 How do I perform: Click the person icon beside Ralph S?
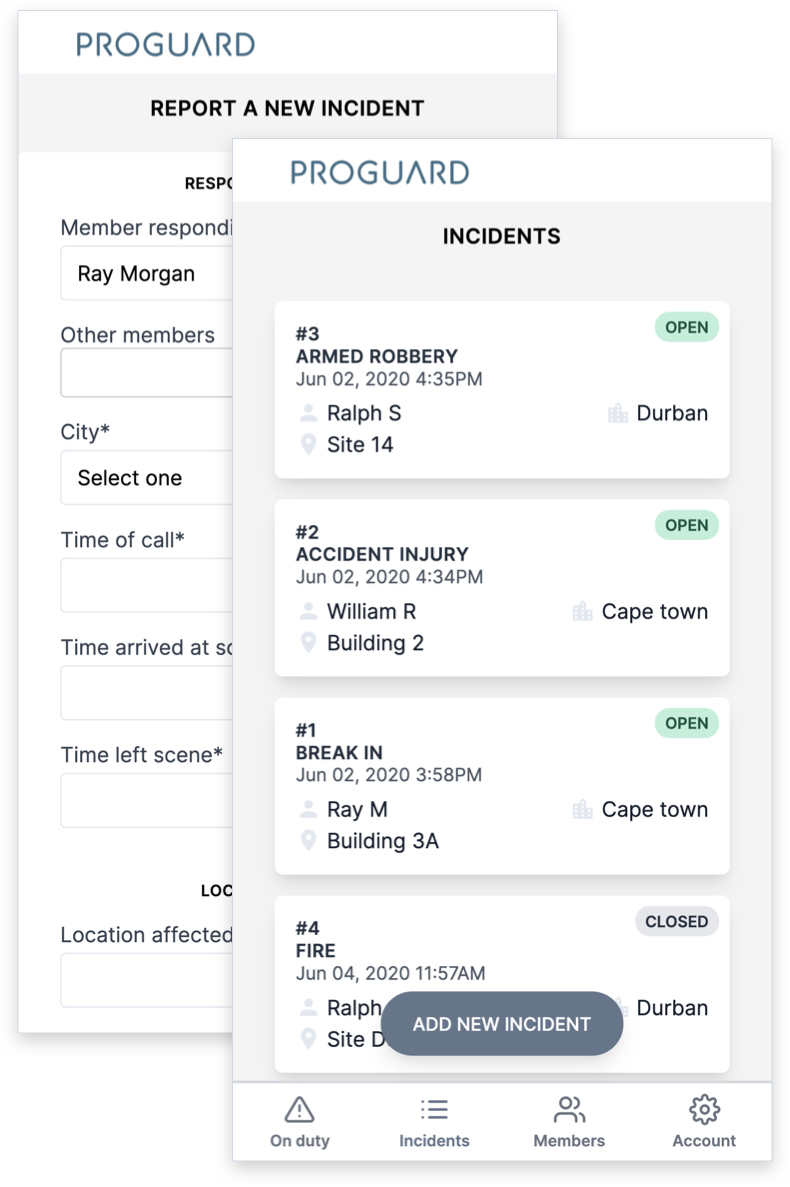[x=308, y=413]
